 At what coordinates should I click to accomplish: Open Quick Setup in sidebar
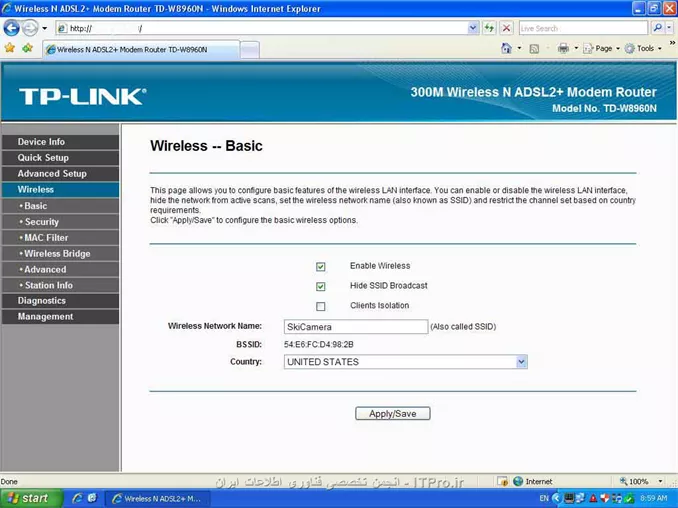[60, 158]
